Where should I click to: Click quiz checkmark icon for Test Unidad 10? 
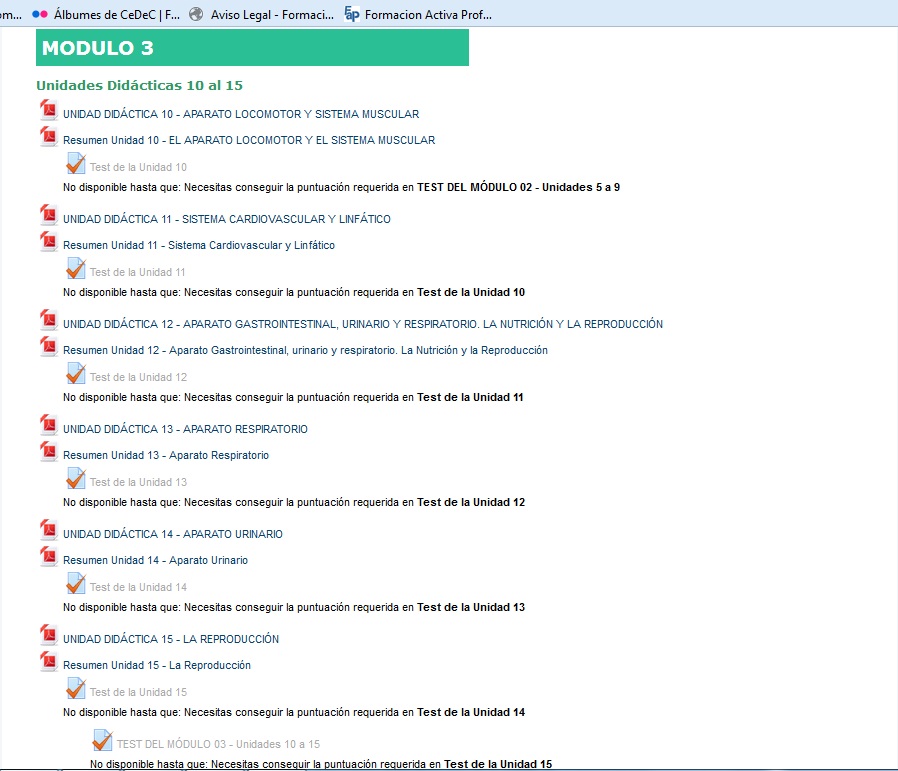point(76,165)
